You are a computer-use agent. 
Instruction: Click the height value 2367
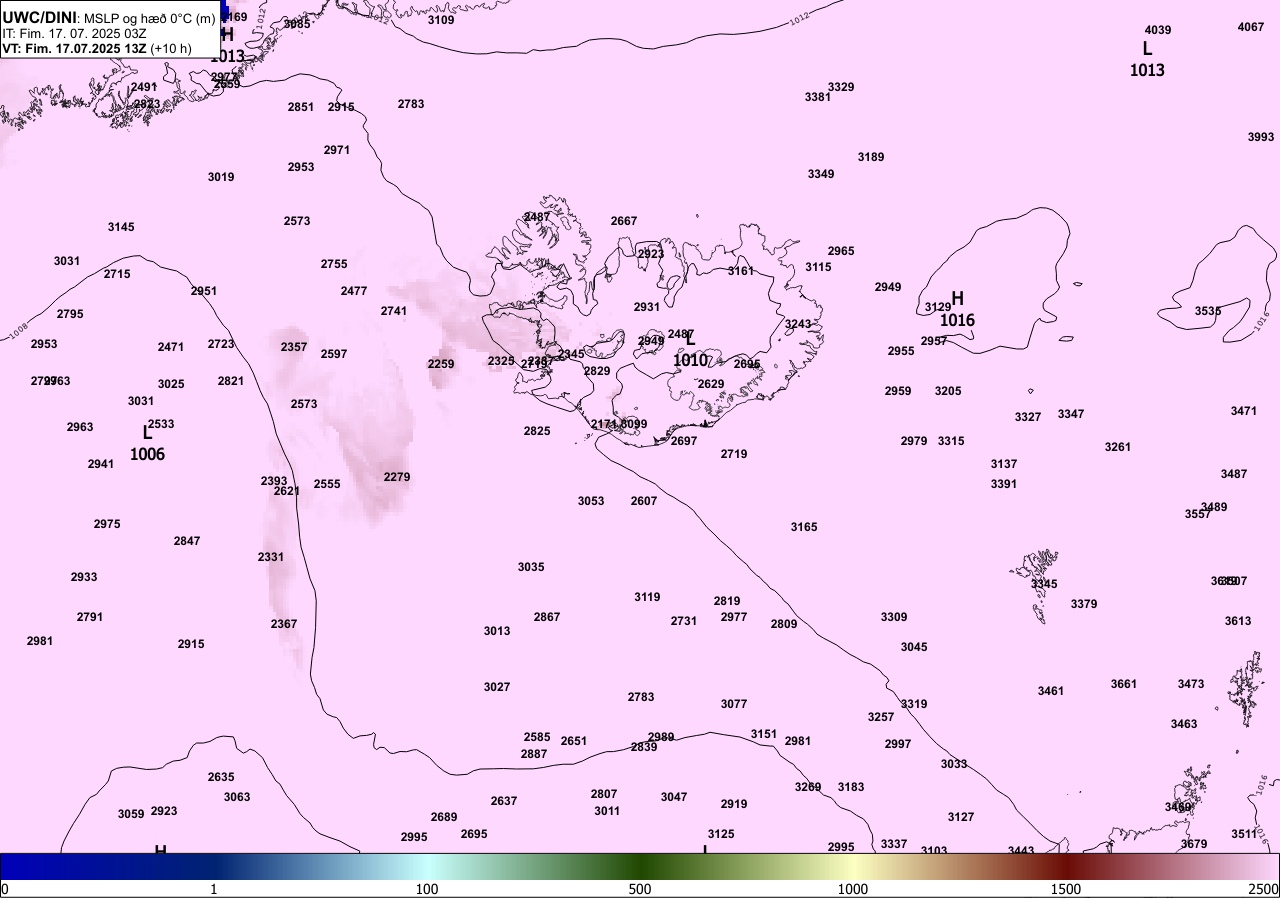coord(284,624)
